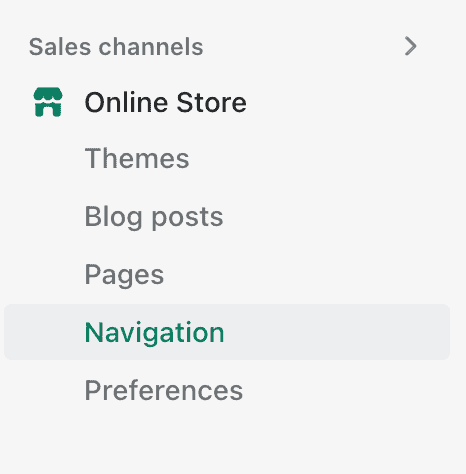Select Blog posts under Online Store

(154, 217)
